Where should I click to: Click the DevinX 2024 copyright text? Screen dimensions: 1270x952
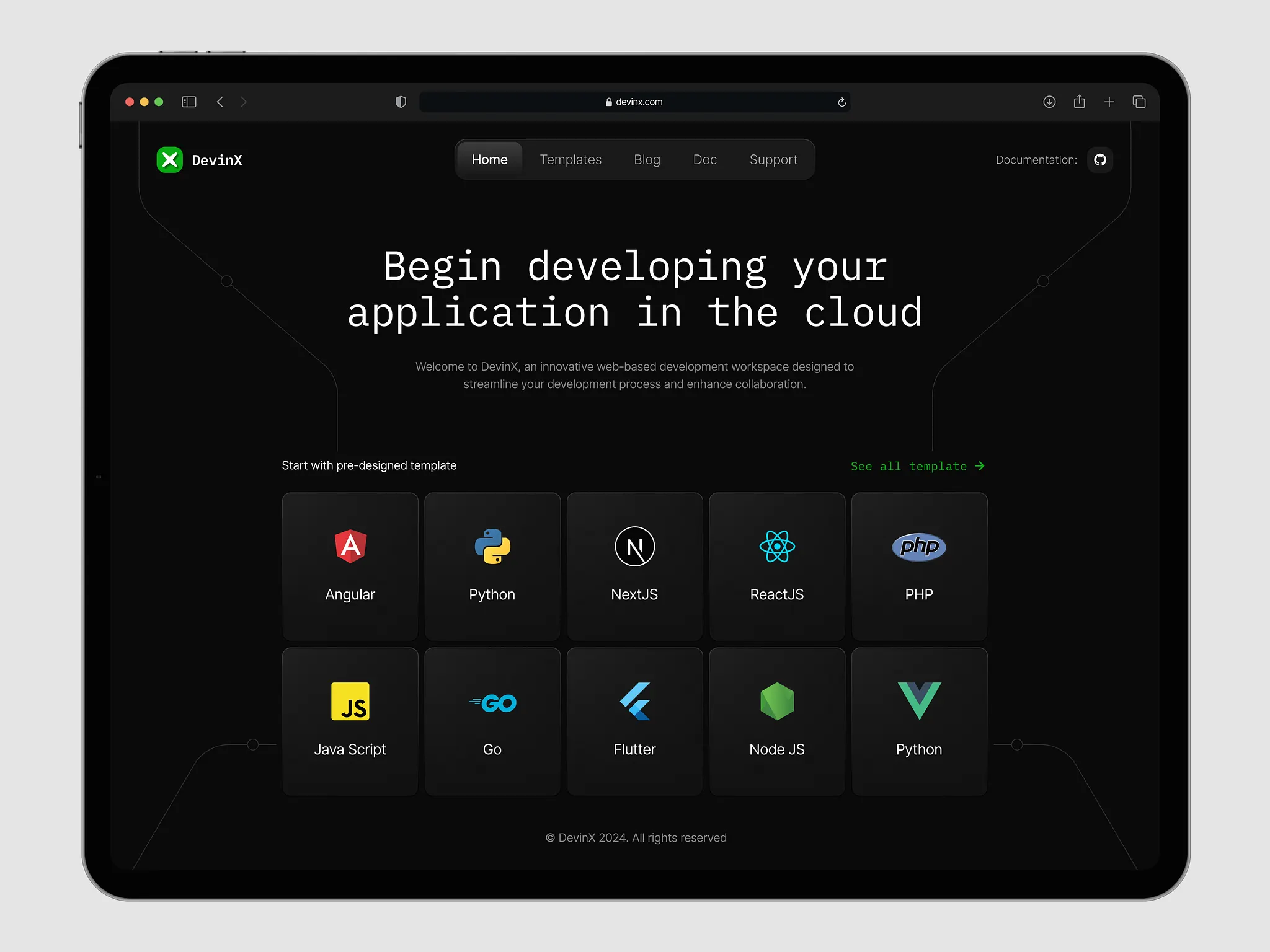point(636,838)
